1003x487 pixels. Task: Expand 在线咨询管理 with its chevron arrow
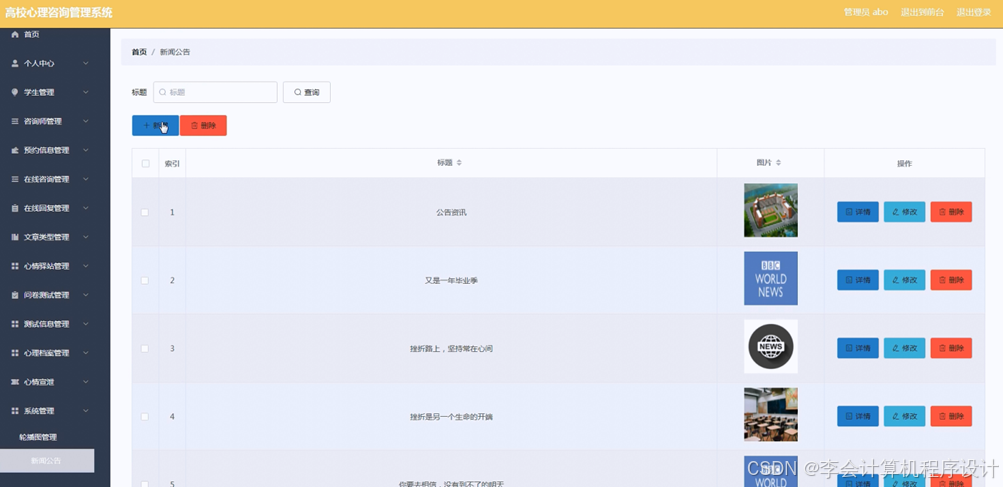pos(86,179)
